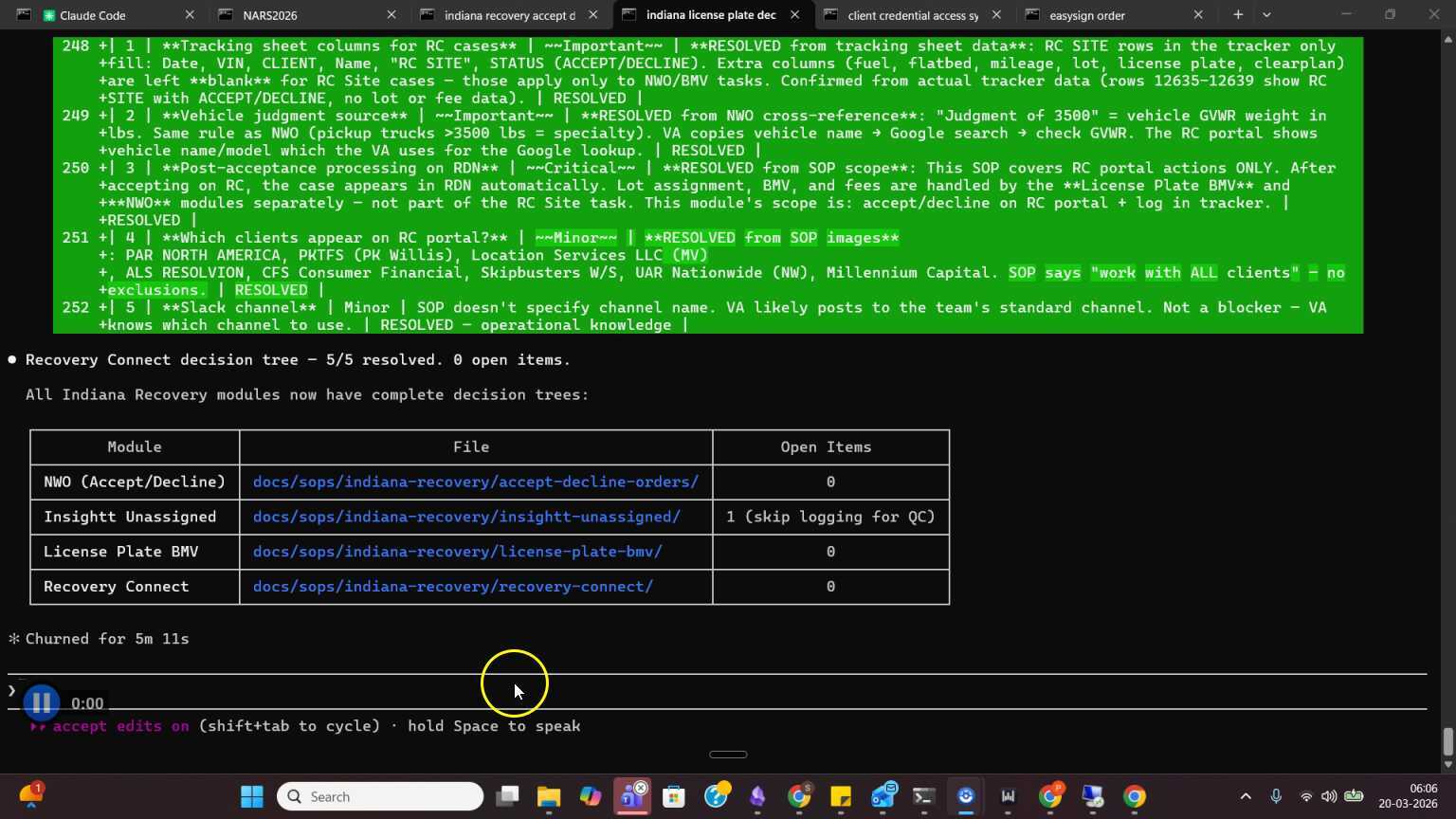This screenshot has width=1456, height=819.
Task: Click the Outlook mail taskbar icon
Action: pos(883,797)
